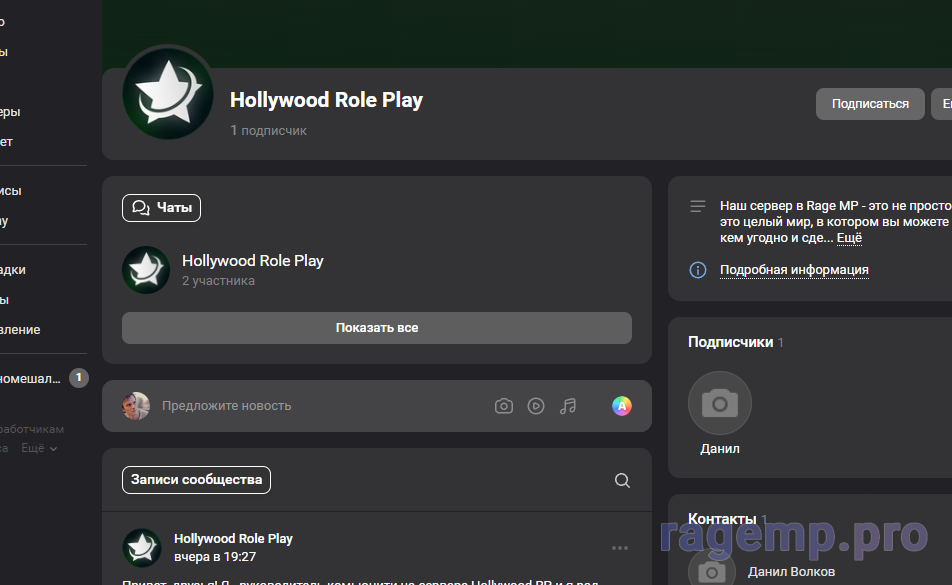Open the Hollywood Role Play chat name
The width and height of the screenshot is (952, 585).
253,261
